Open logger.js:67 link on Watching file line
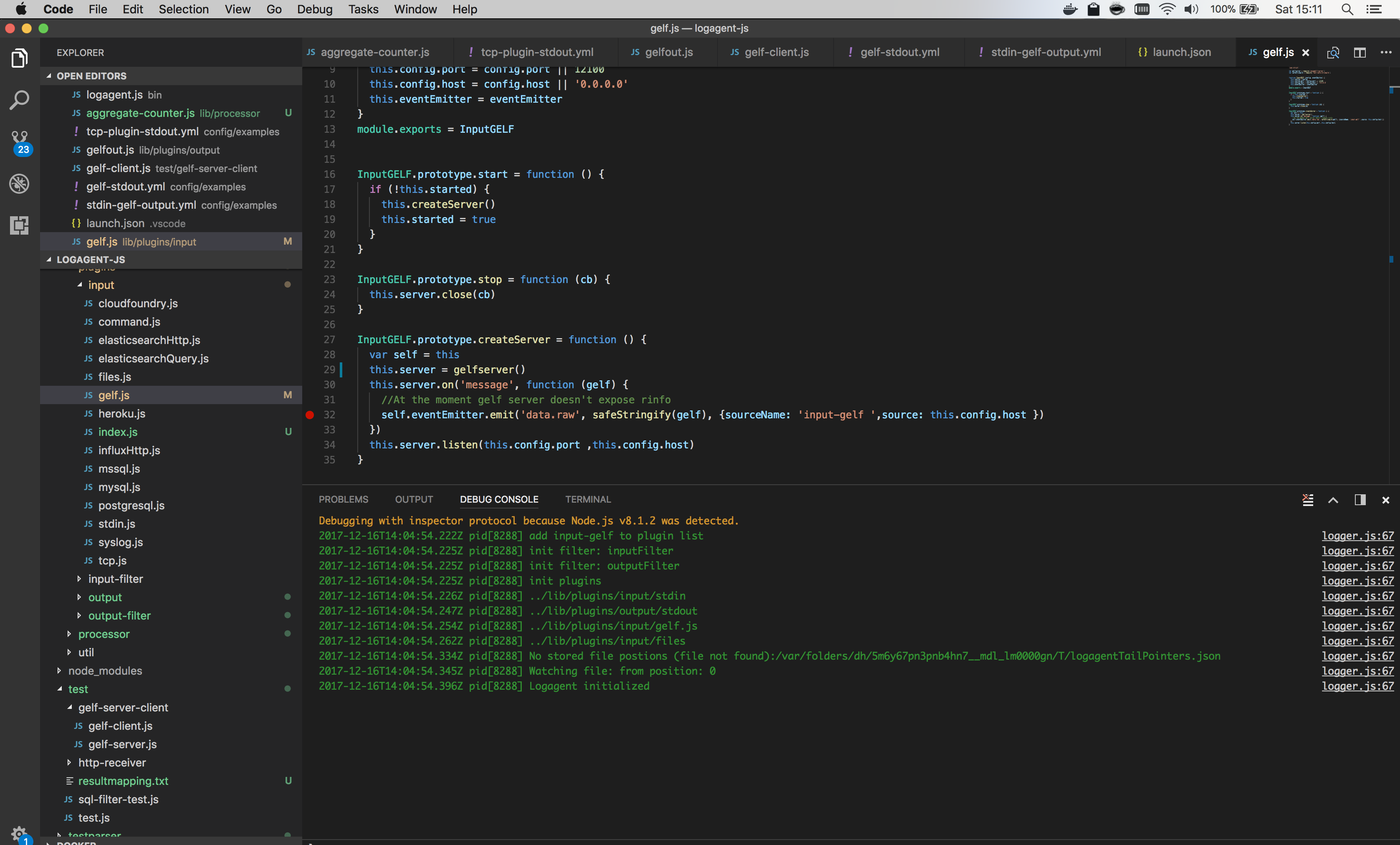The width and height of the screenshot is (1400, 845). pyautogui.click(x=1357, y=671)
